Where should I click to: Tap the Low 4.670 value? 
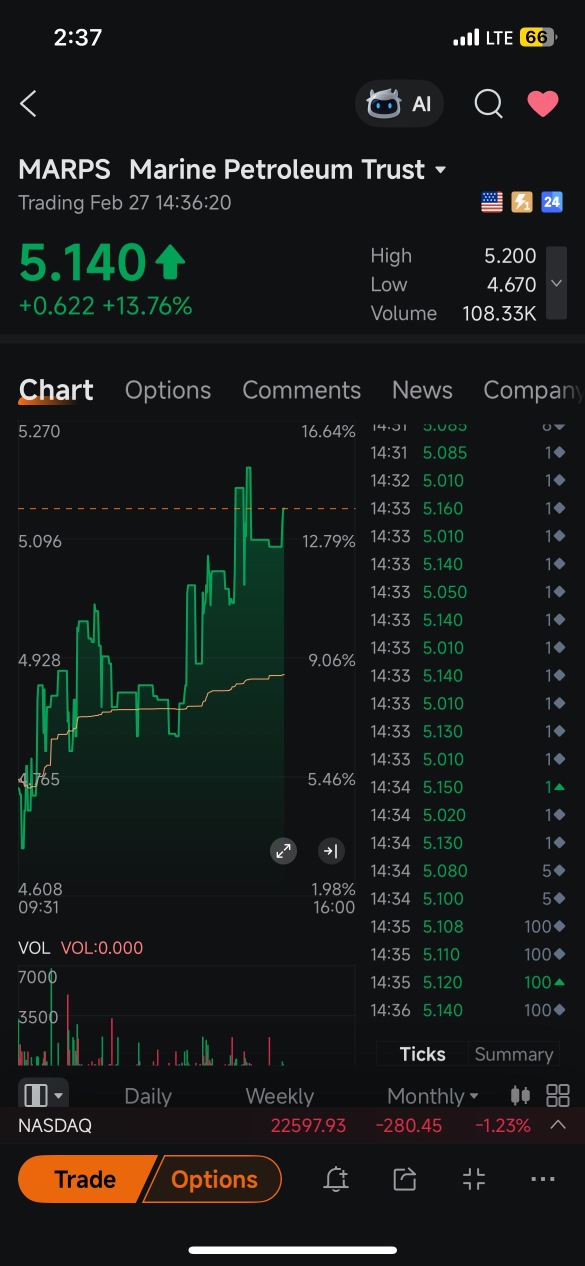[x=511, y=285]
